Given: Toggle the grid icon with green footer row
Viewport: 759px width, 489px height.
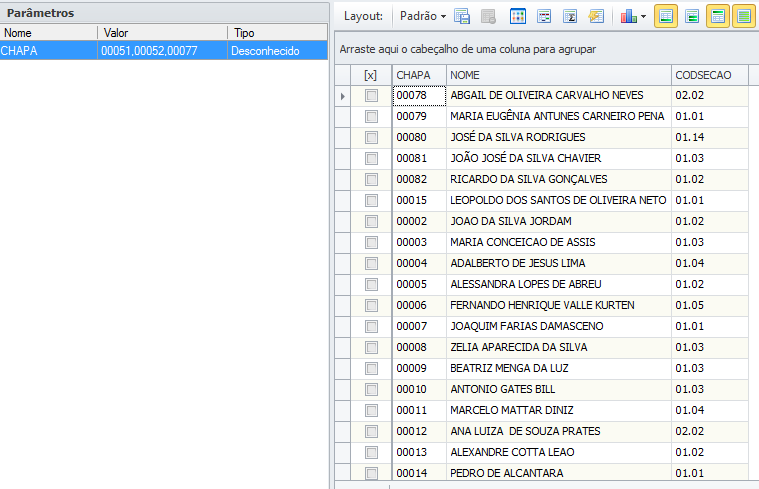Looking at the screenshot, I should 666,16.
